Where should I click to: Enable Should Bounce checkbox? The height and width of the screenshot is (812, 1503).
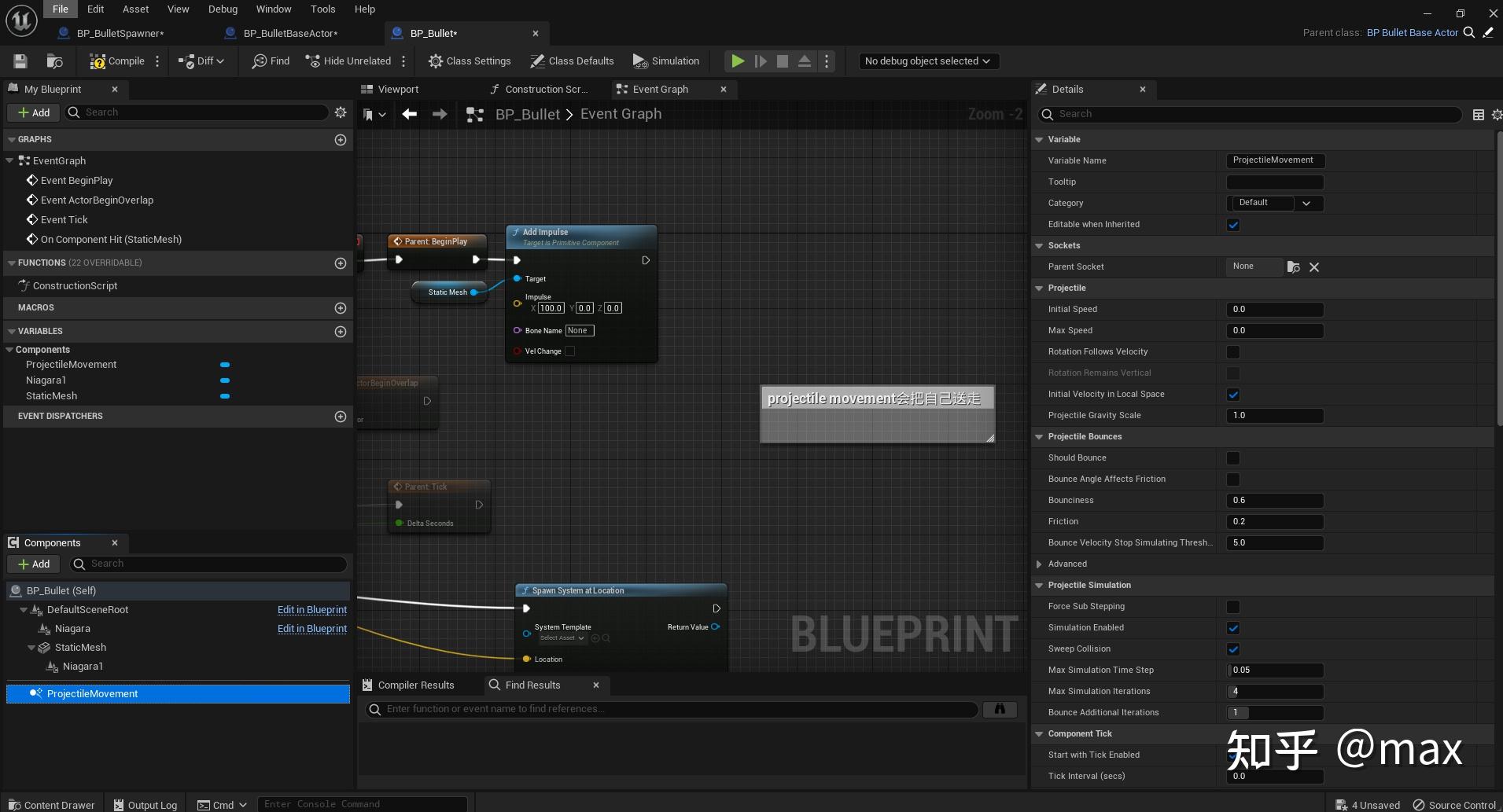coord(1233,458)
